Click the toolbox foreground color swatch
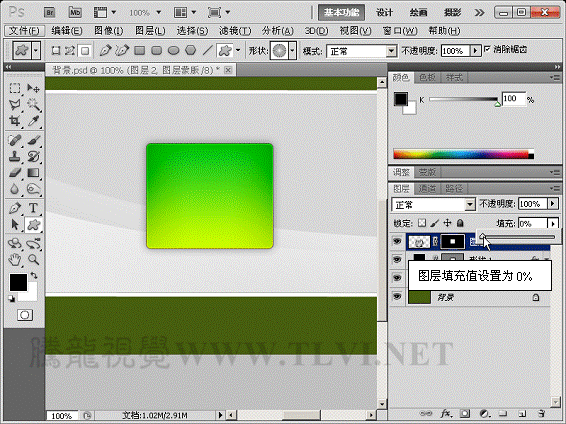Viewport: 566px width, 424px height. click(x=18, y=282)
